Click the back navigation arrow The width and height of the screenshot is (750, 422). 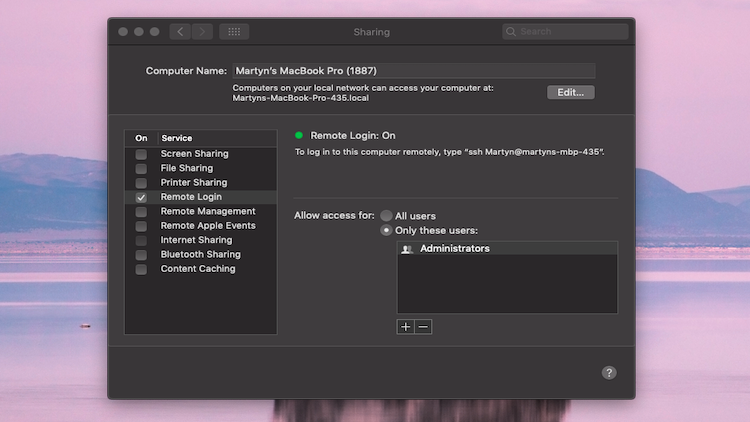coord(180,32)
